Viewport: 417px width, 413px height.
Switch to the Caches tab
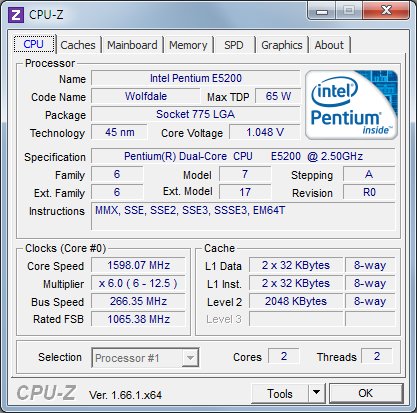(78, 45)
